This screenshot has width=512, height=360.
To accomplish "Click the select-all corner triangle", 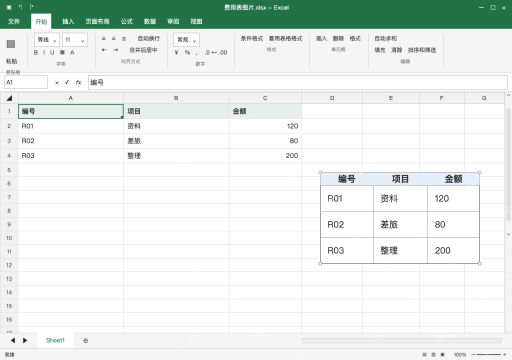I will click(x=9, y=98).
